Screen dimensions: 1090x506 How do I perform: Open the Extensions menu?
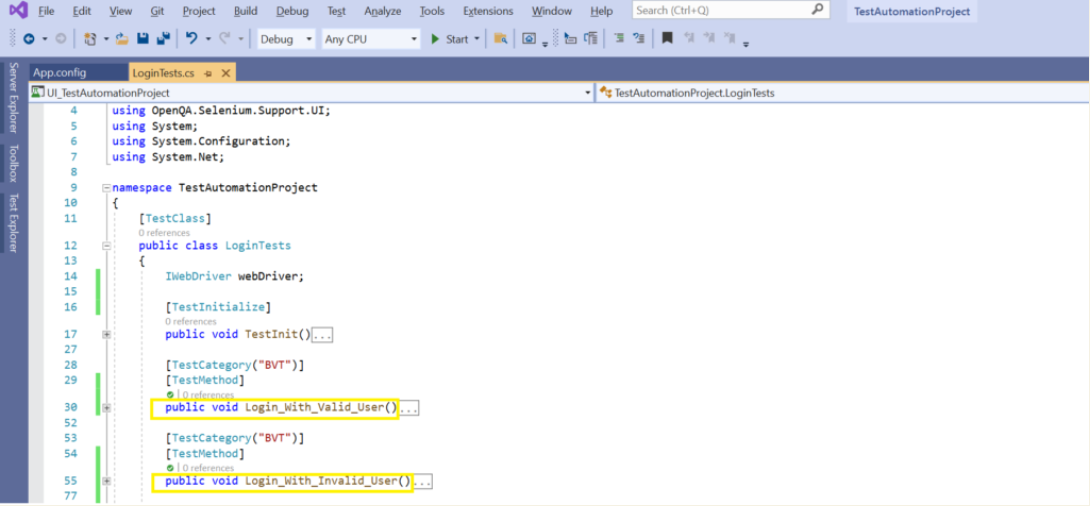[x=487, y=11]
